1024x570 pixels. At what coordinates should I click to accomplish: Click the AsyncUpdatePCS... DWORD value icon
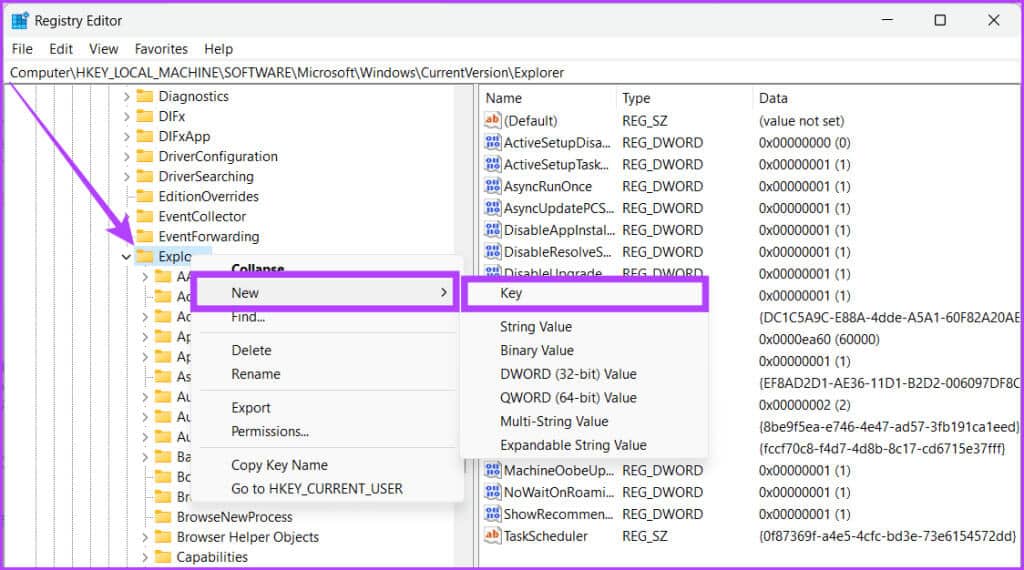[x=492, y=208]
